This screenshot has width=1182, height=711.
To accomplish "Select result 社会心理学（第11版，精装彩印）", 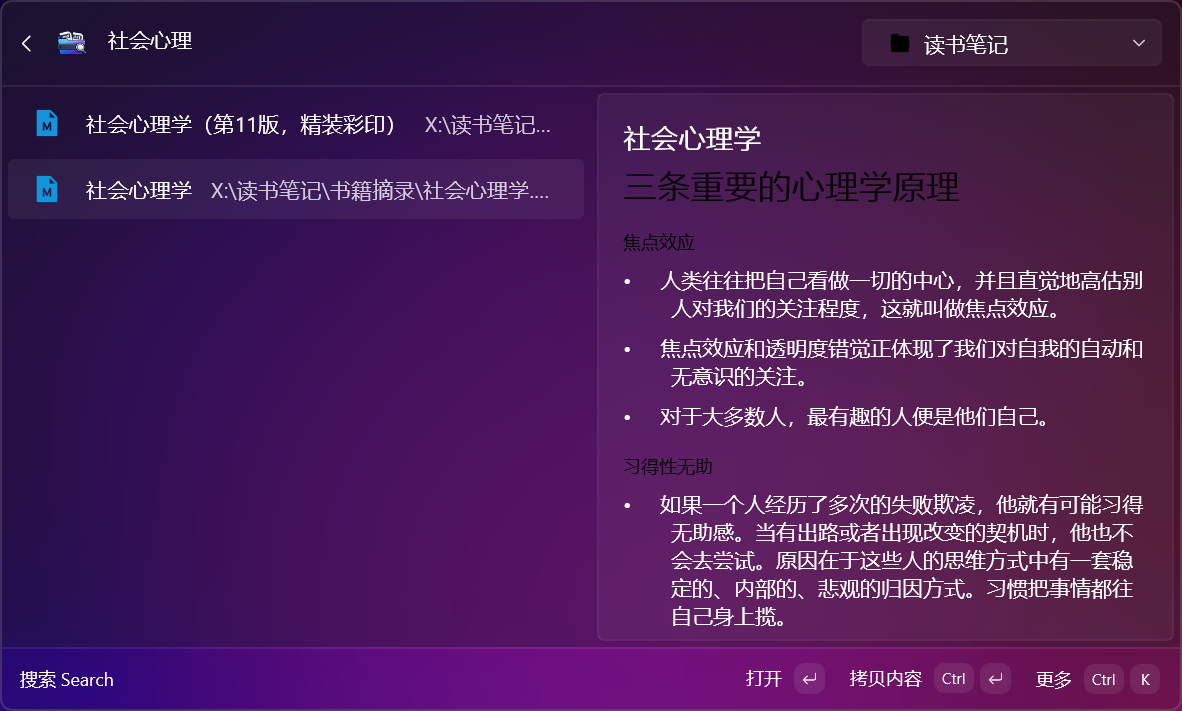I will [296, 124].
